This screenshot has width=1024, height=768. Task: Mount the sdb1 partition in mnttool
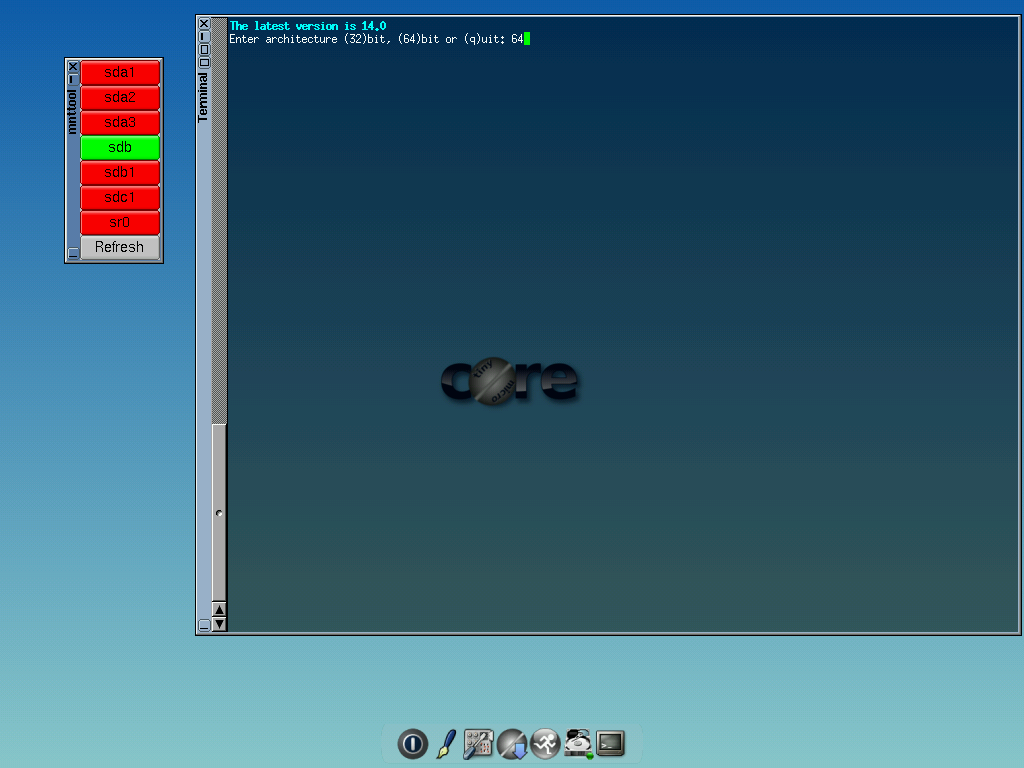[x=120, y=172]
